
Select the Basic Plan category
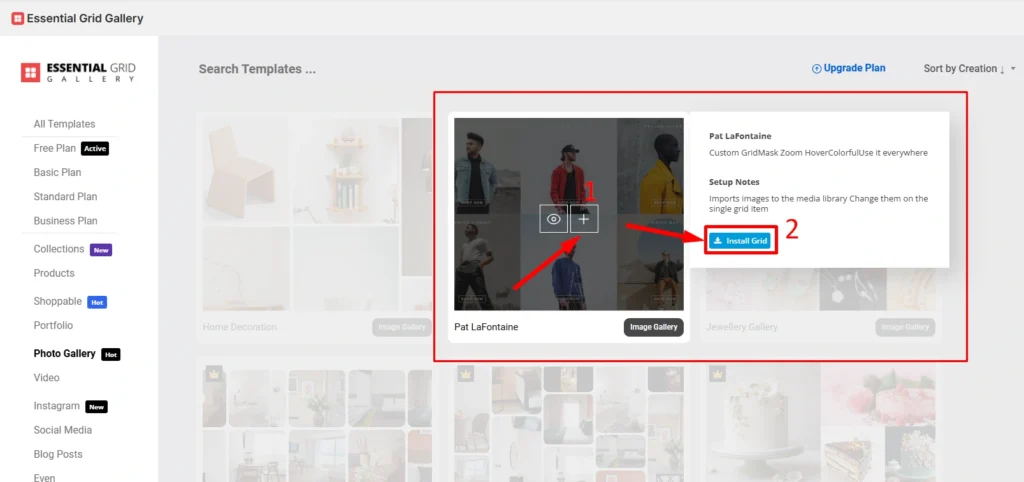click(x=57, y=172)
